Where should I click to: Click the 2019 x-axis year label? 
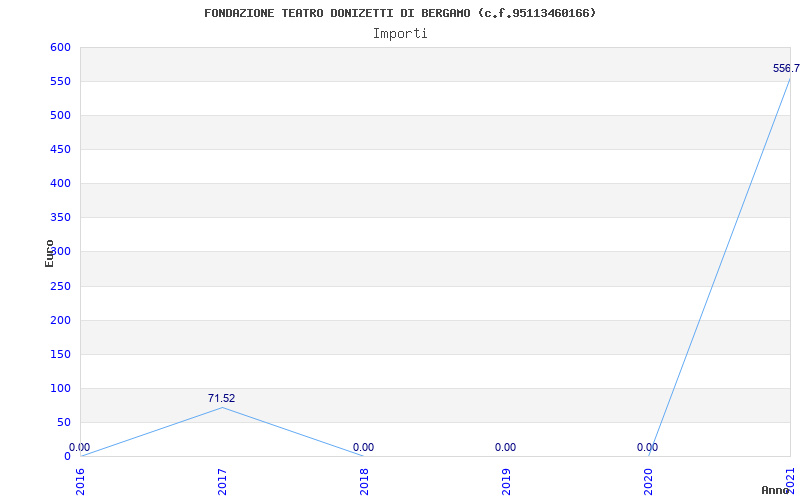pyautogui.click(x=506, y=482)
